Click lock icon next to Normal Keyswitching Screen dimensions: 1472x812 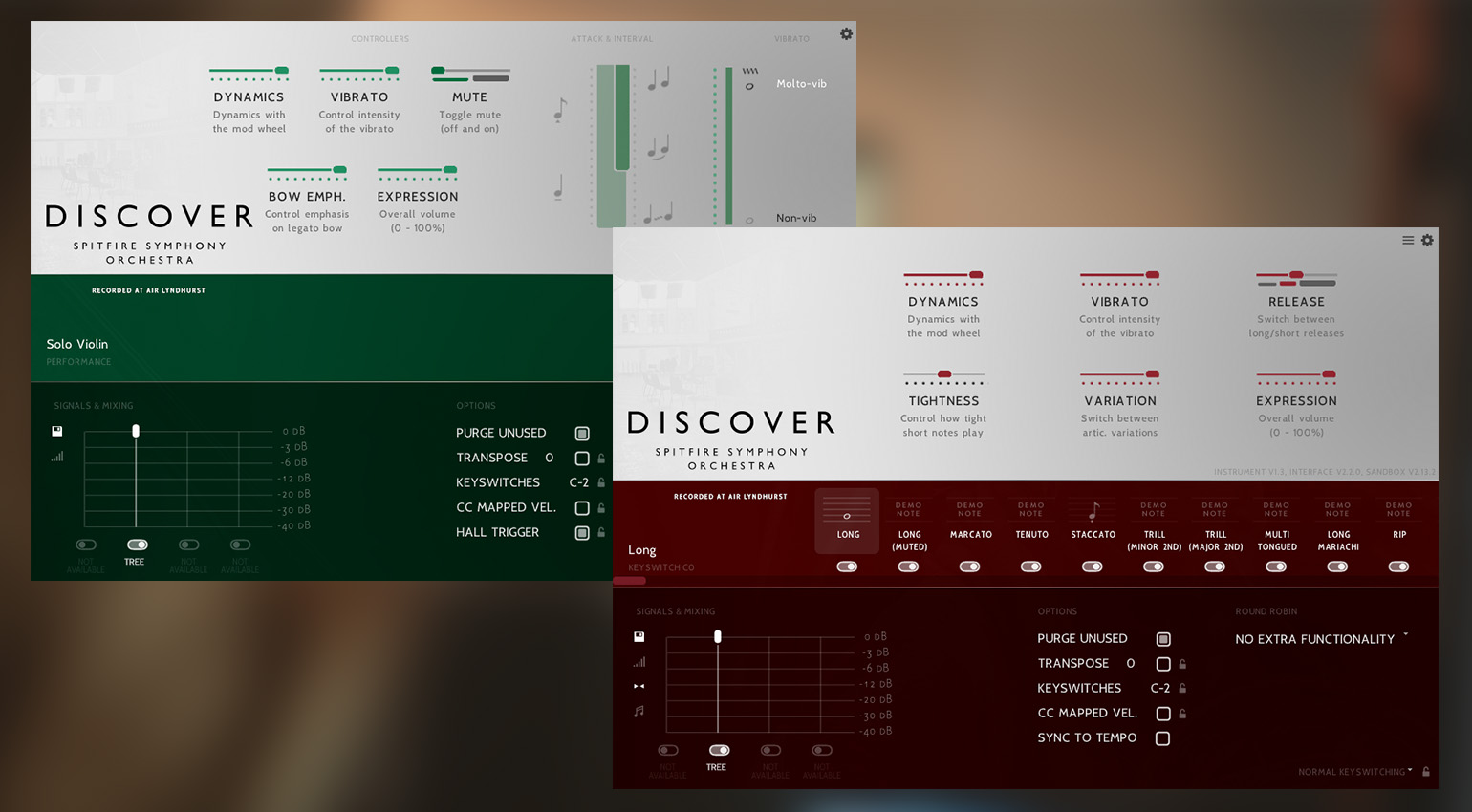(x=1426, y=772)
